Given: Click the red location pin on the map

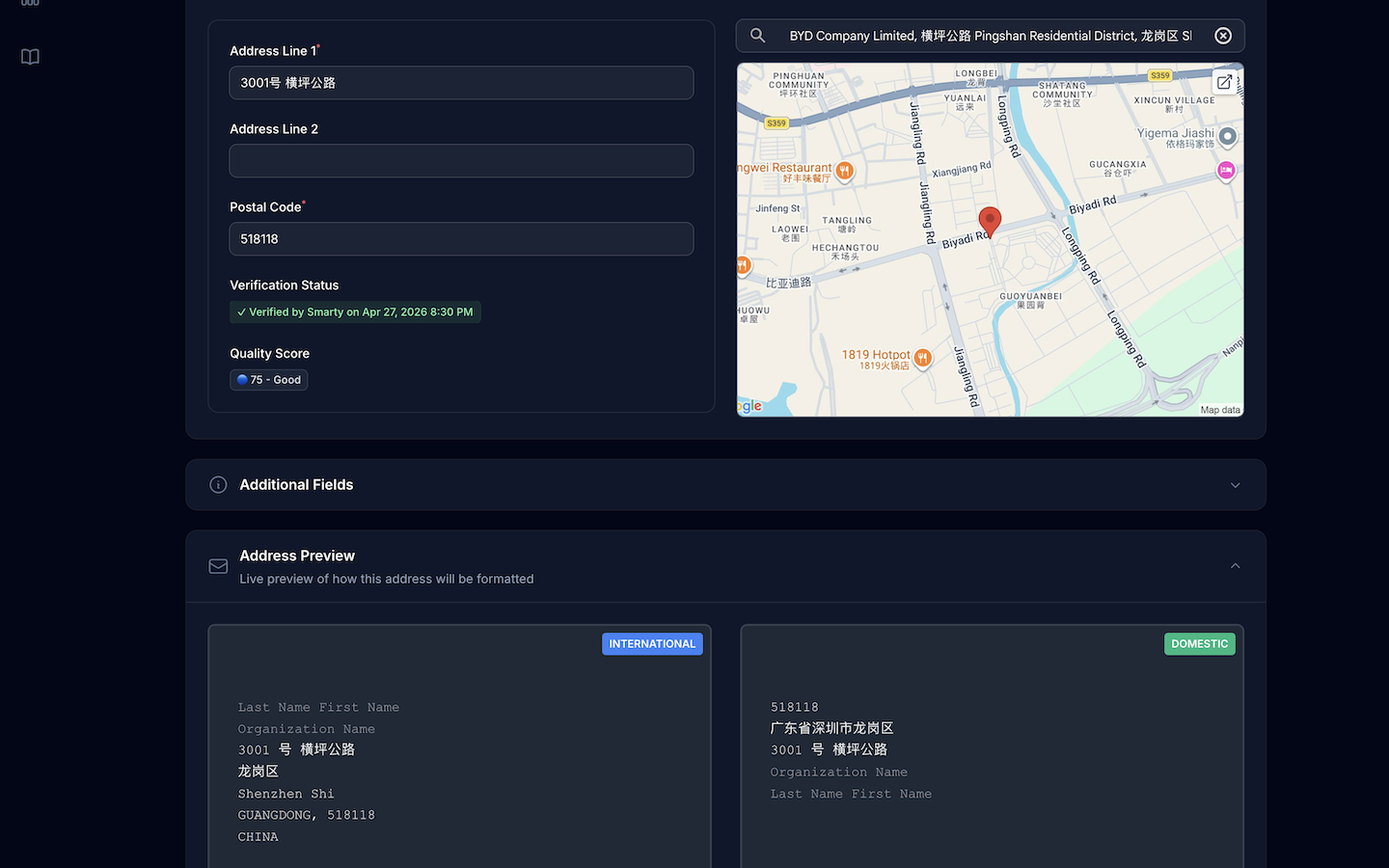Looking at the screenshot, I should click(x=990, y=222).
